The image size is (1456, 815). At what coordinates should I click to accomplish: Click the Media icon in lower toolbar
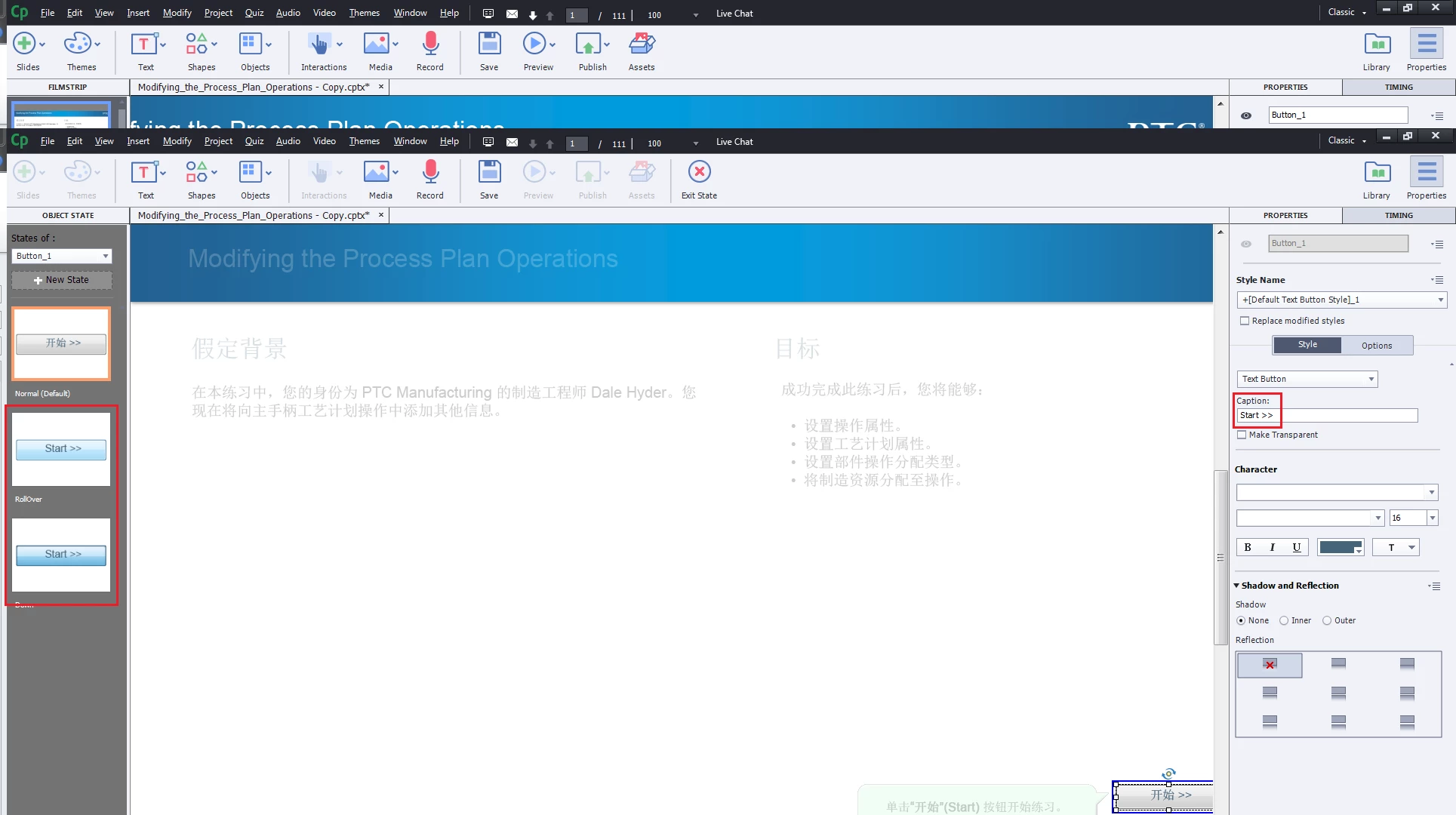tap(376, 173)
